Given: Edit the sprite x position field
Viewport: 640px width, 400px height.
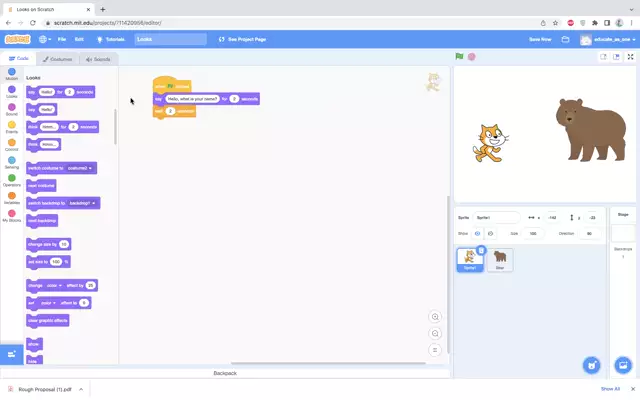Looking at the screenshot, I should click(552, 218).
